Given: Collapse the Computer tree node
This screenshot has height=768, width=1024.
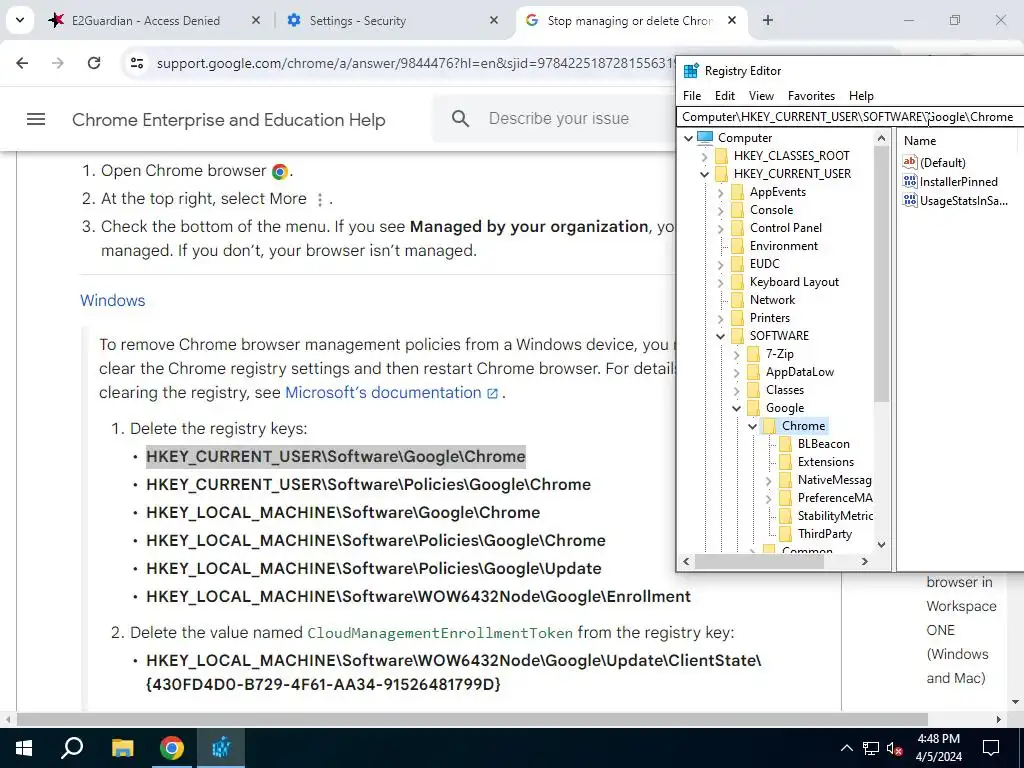Looking at the screenshot, I should (x=688, y=138).
